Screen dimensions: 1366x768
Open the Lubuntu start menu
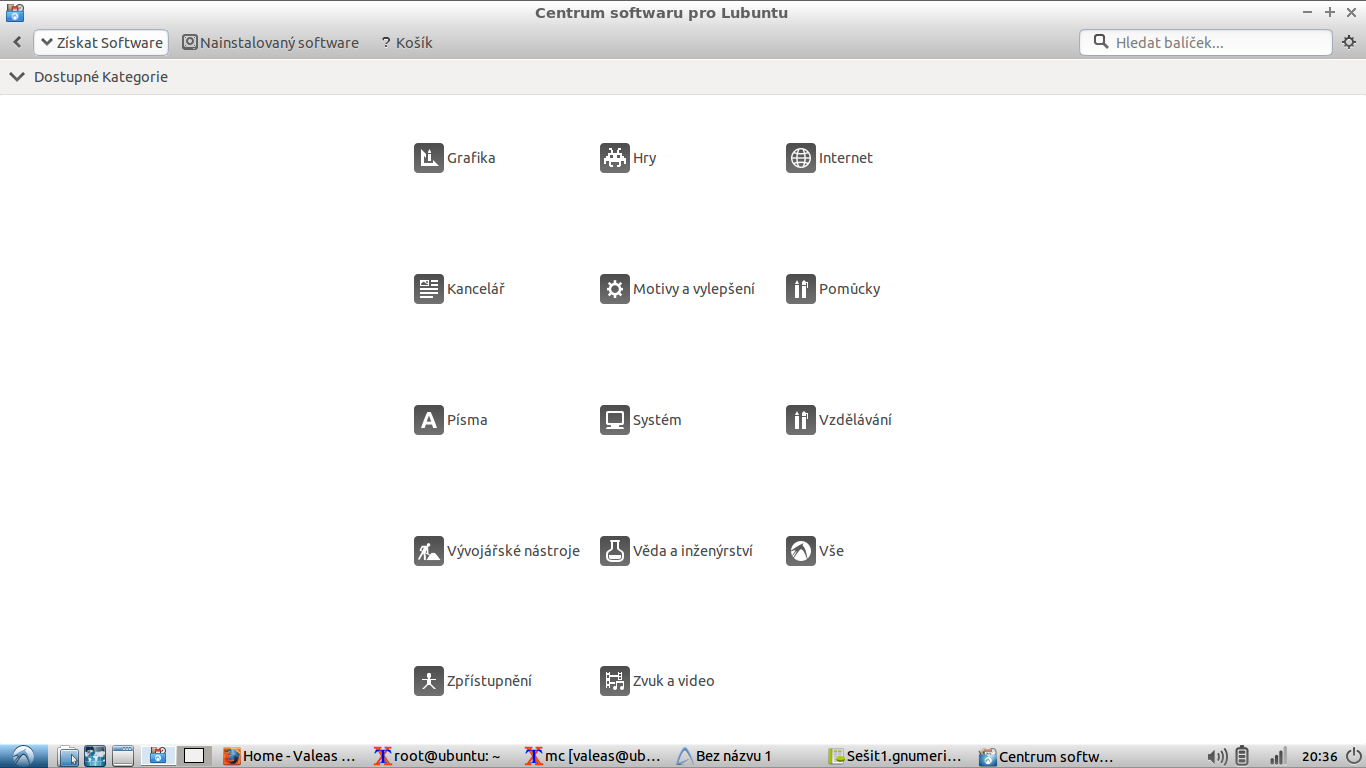pyautogui.click(x=23, y=756)
